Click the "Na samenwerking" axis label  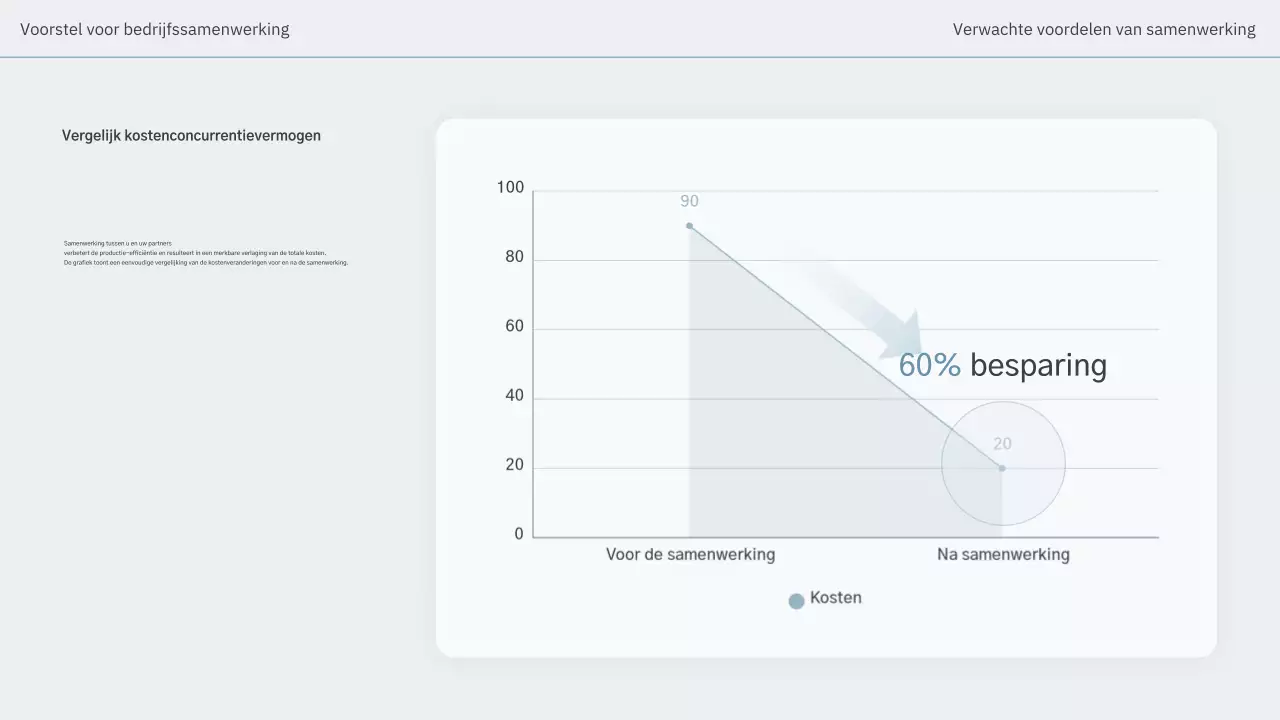coord(1003,554)
